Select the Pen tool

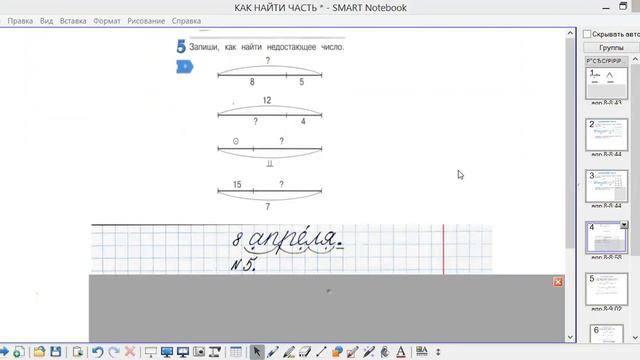(273, 351)
